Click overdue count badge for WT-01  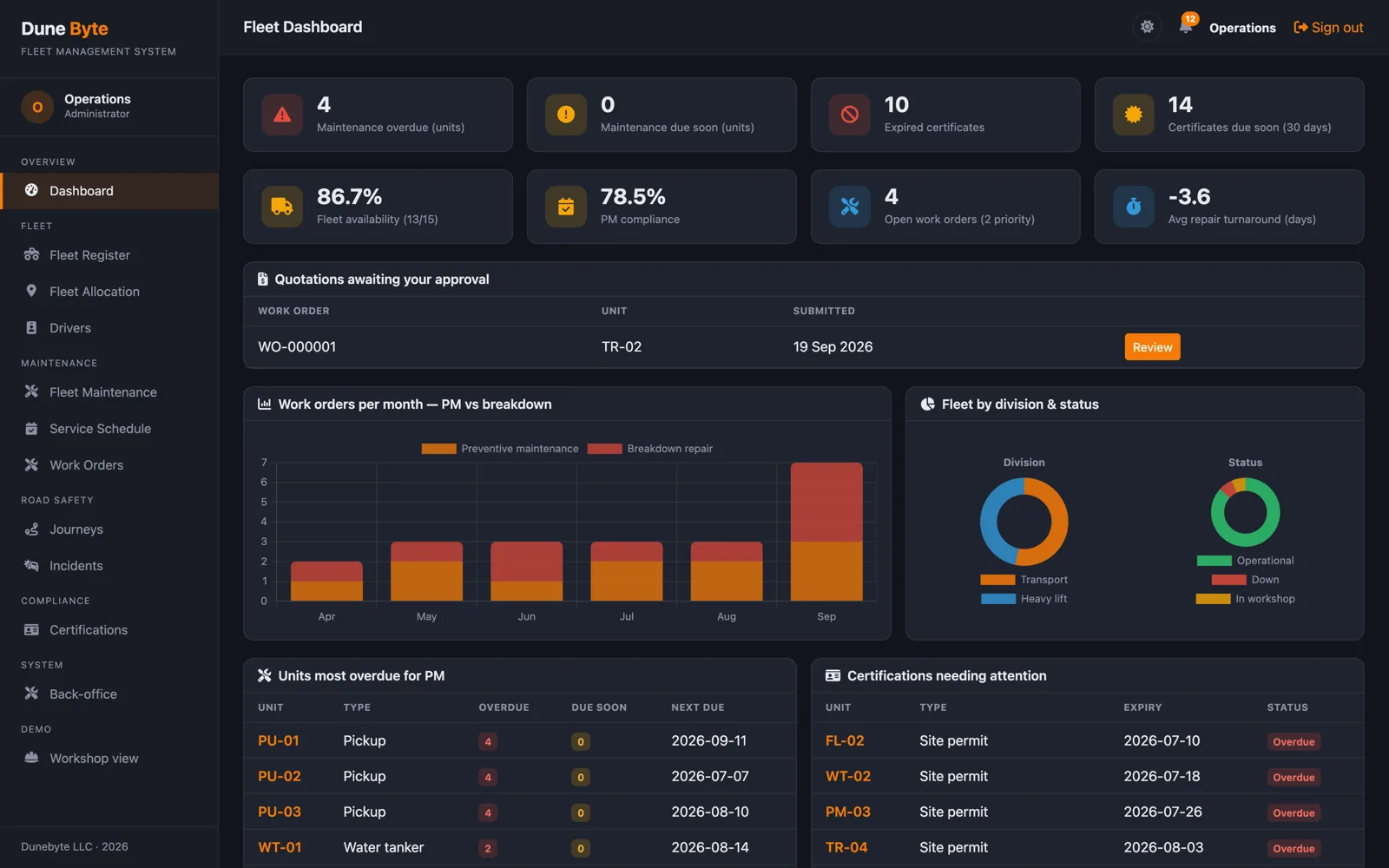488,849
